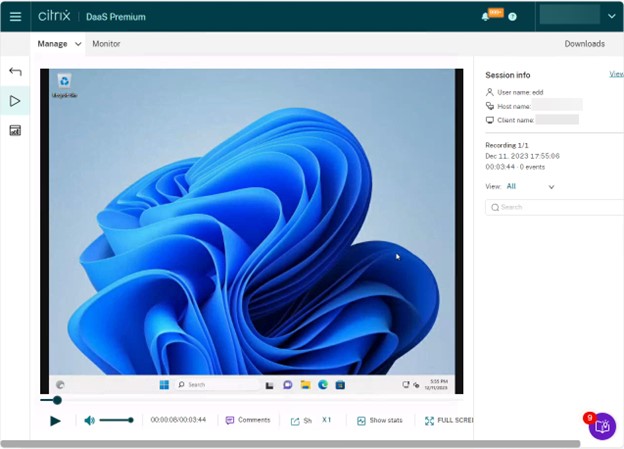
Task: Click the horizontal scrollbar at bottom
Action: click(x=290, y=444)
